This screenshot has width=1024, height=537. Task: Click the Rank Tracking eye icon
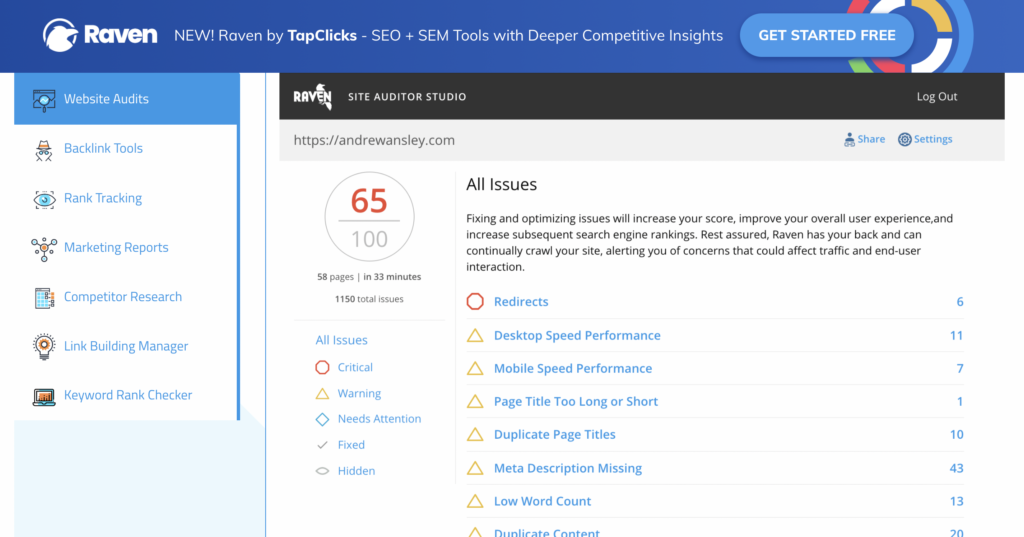[x=44, y=199]
